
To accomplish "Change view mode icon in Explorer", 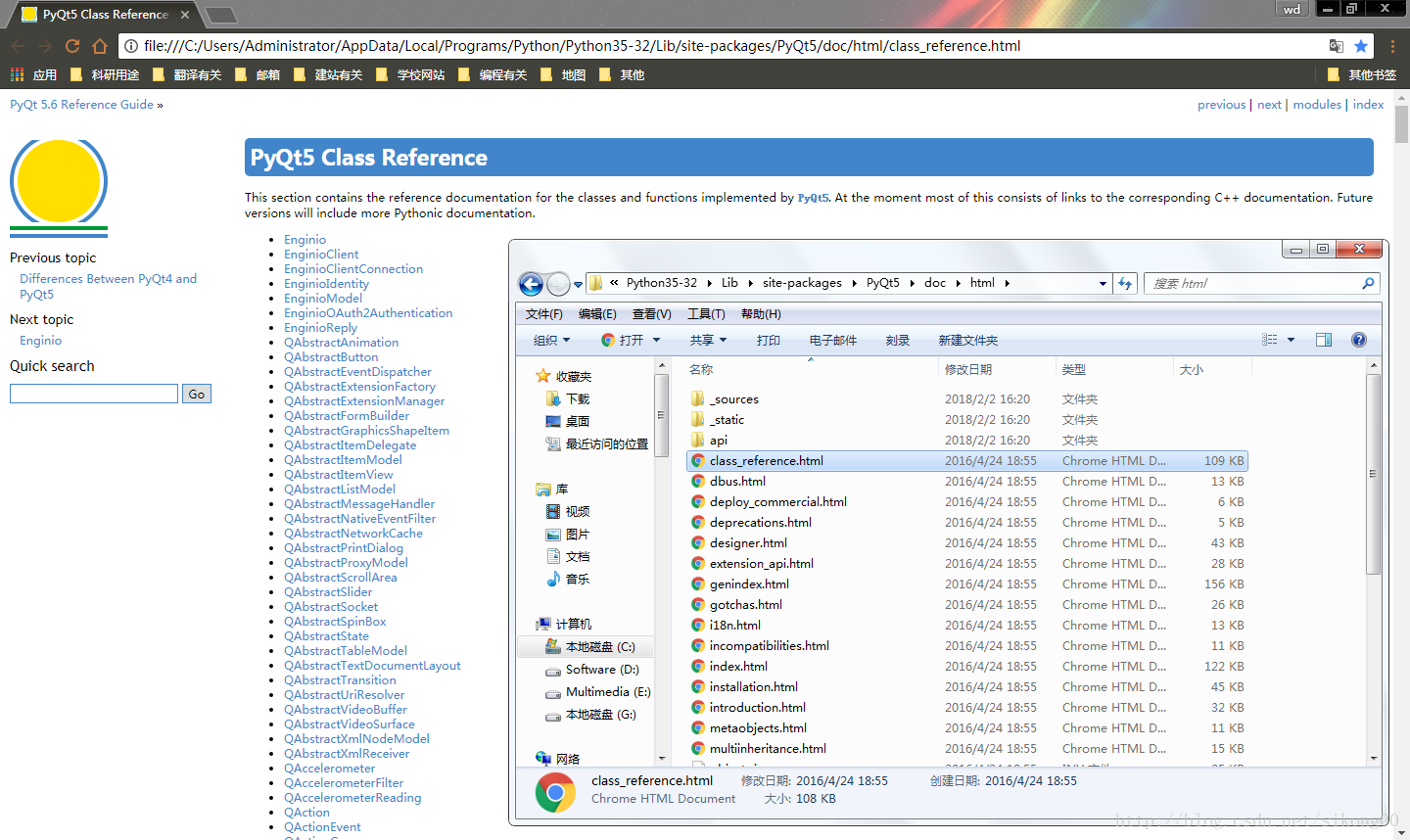I will point(1270,340).
